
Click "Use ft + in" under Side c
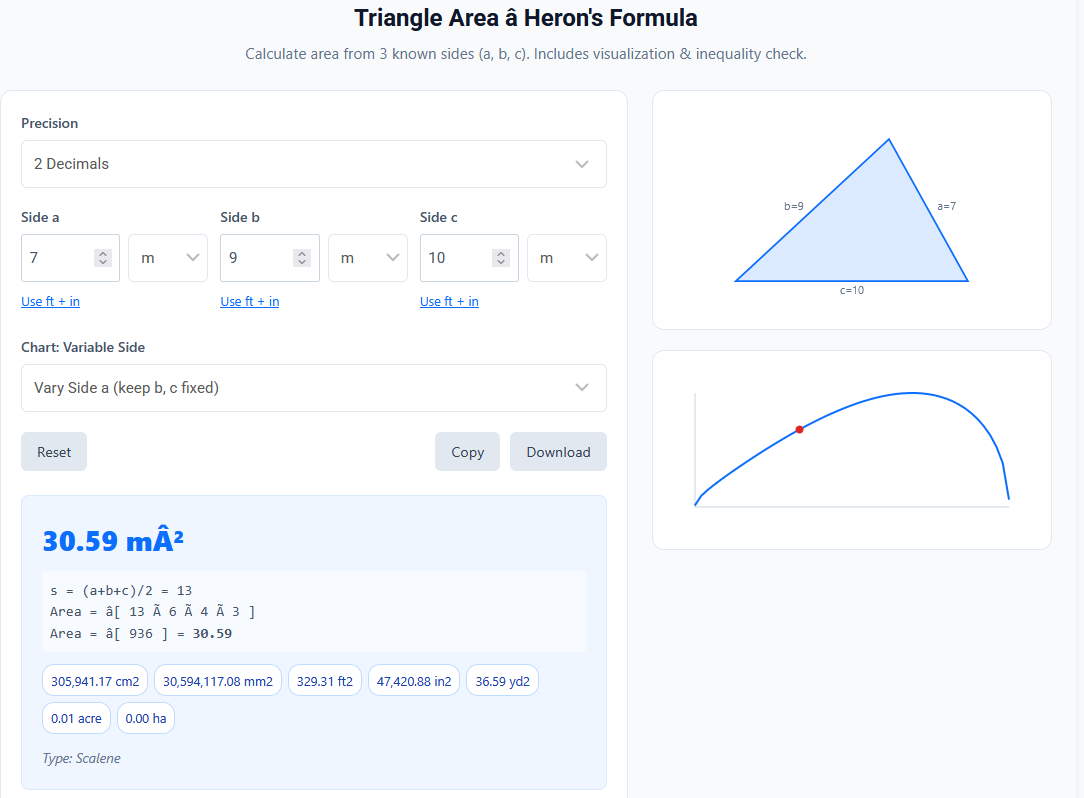tap(449, 301)
